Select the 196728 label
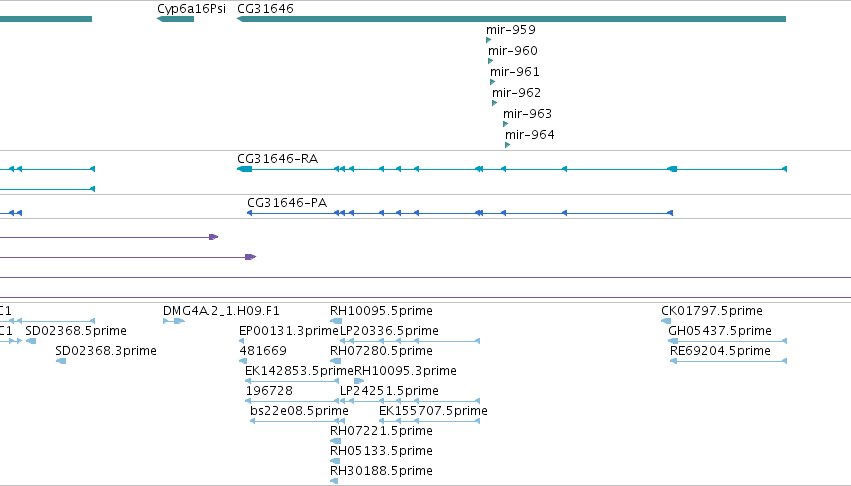The height and width of the screenshot is (486, 851). (269, 391)
